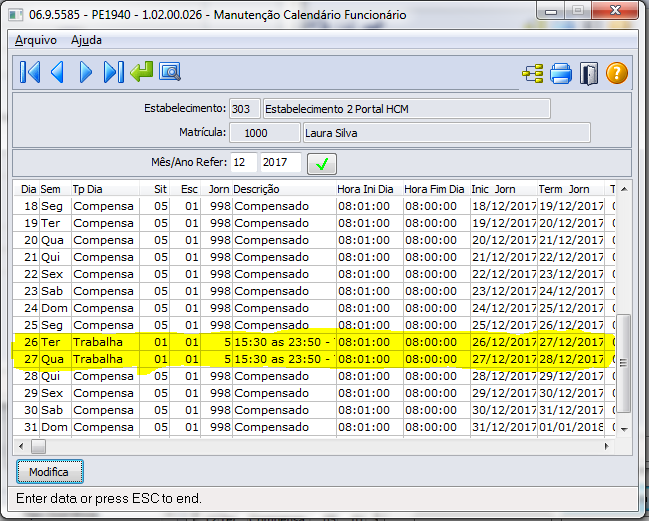Click 26/12/2017 in Inic Jorn column
Image resolution: width=649 pixels, height=521 pixels.
[504, 342]
